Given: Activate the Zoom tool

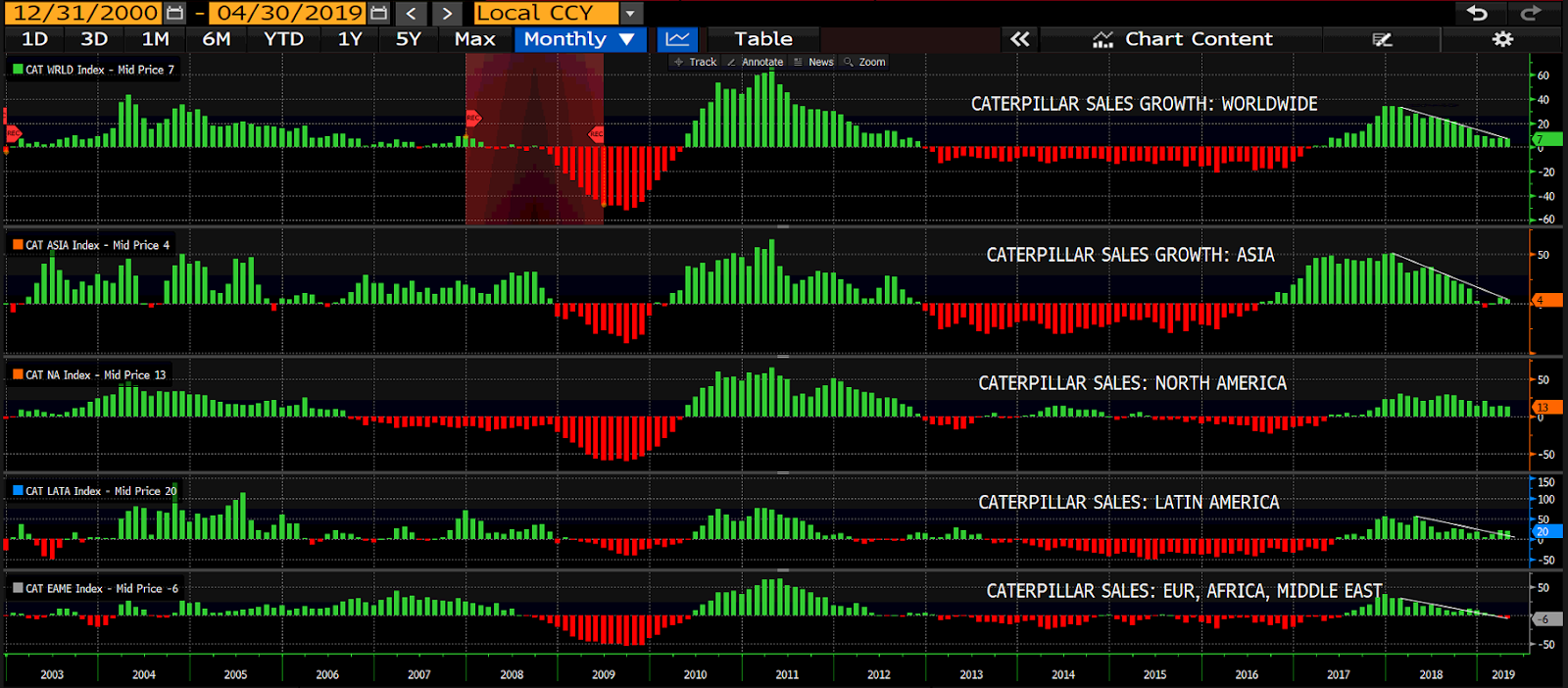Looking at the screenshot, I should 864,62.
